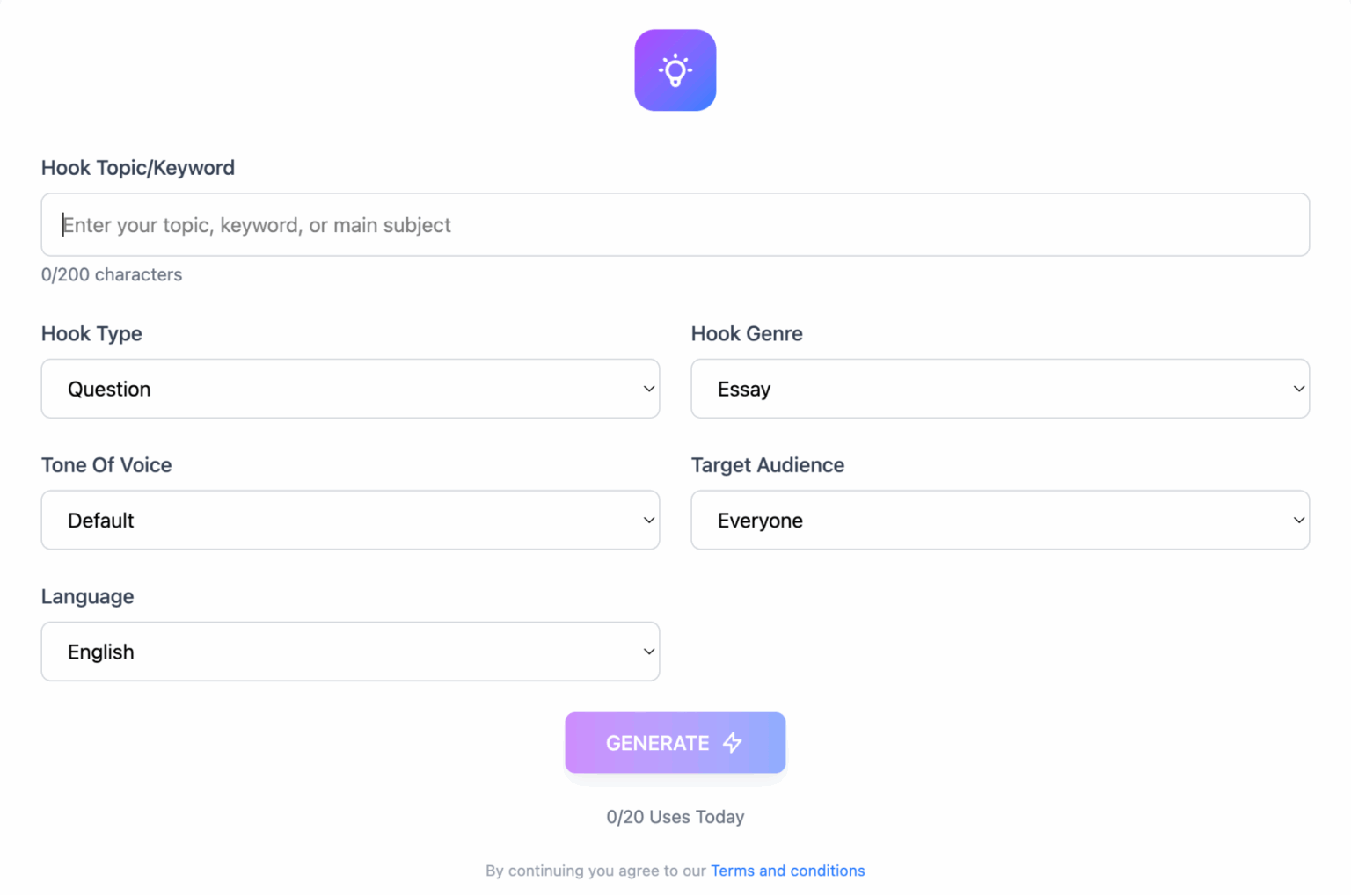Click the lightning bolt icon in GENERATE button
This screenshot has height=896, width=1351.
[733, 743]
